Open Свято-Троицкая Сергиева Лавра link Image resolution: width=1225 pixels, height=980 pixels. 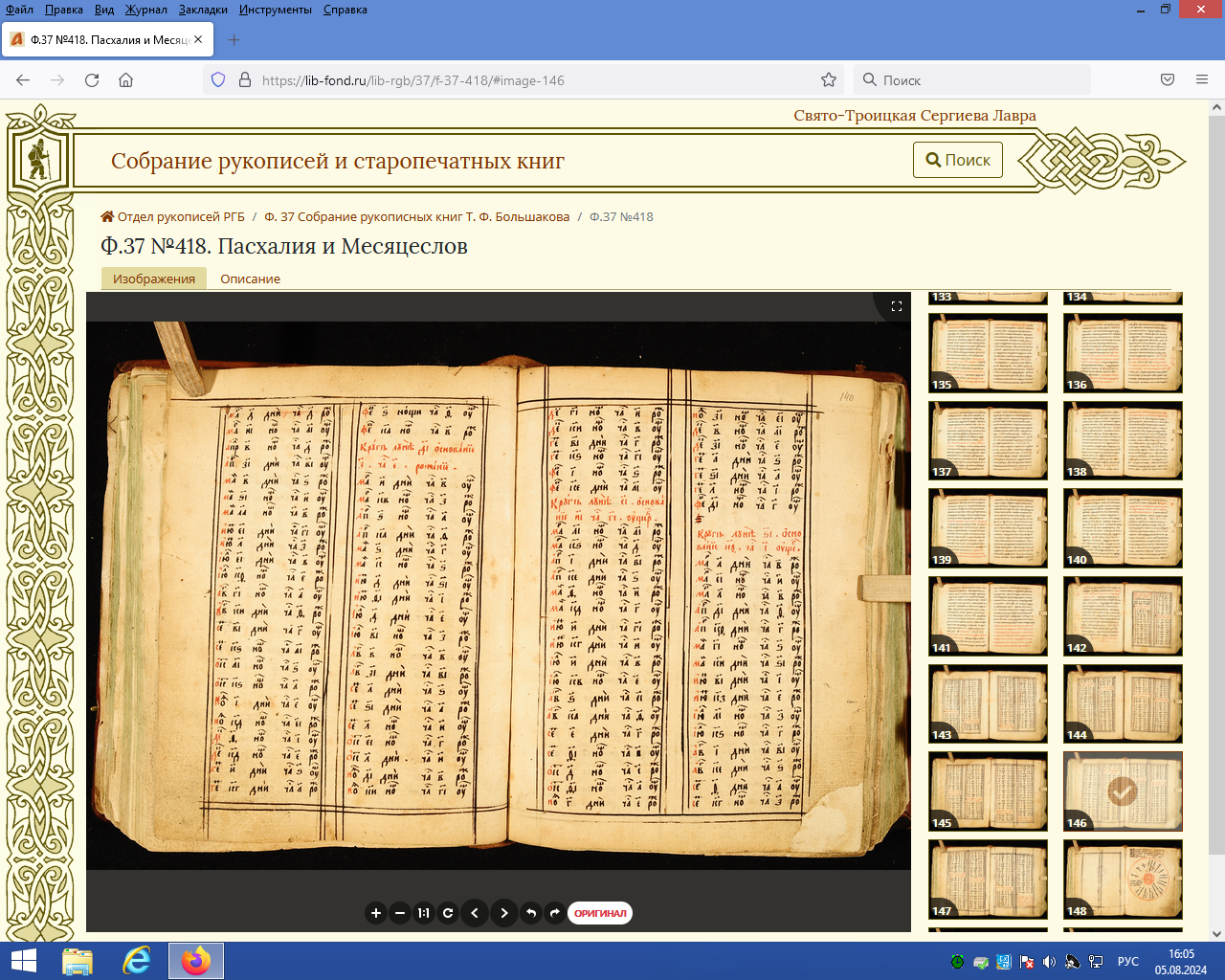[x=915, y=116]
